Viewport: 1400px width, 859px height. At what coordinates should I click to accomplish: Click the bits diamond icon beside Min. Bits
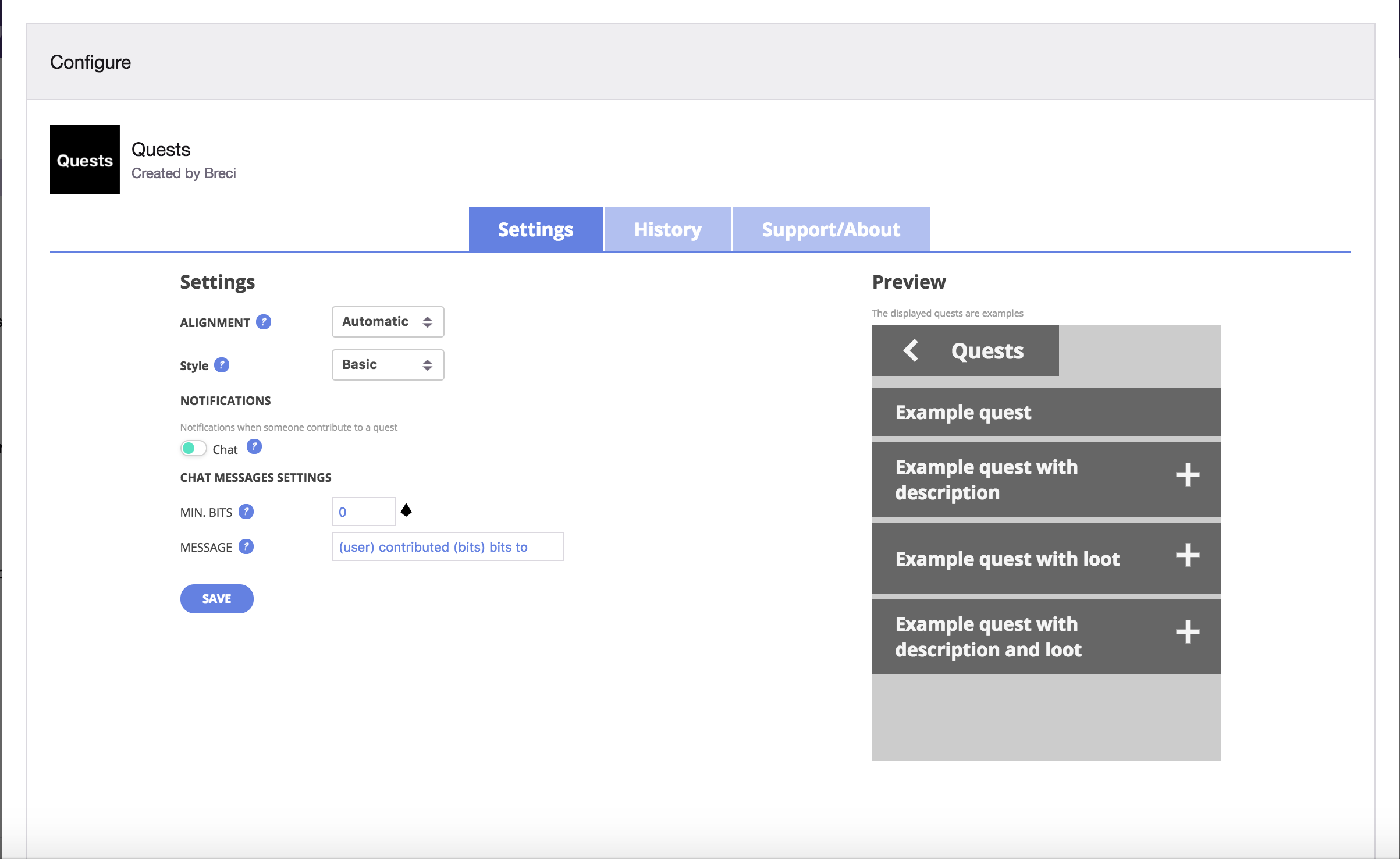tap(406, 510)
